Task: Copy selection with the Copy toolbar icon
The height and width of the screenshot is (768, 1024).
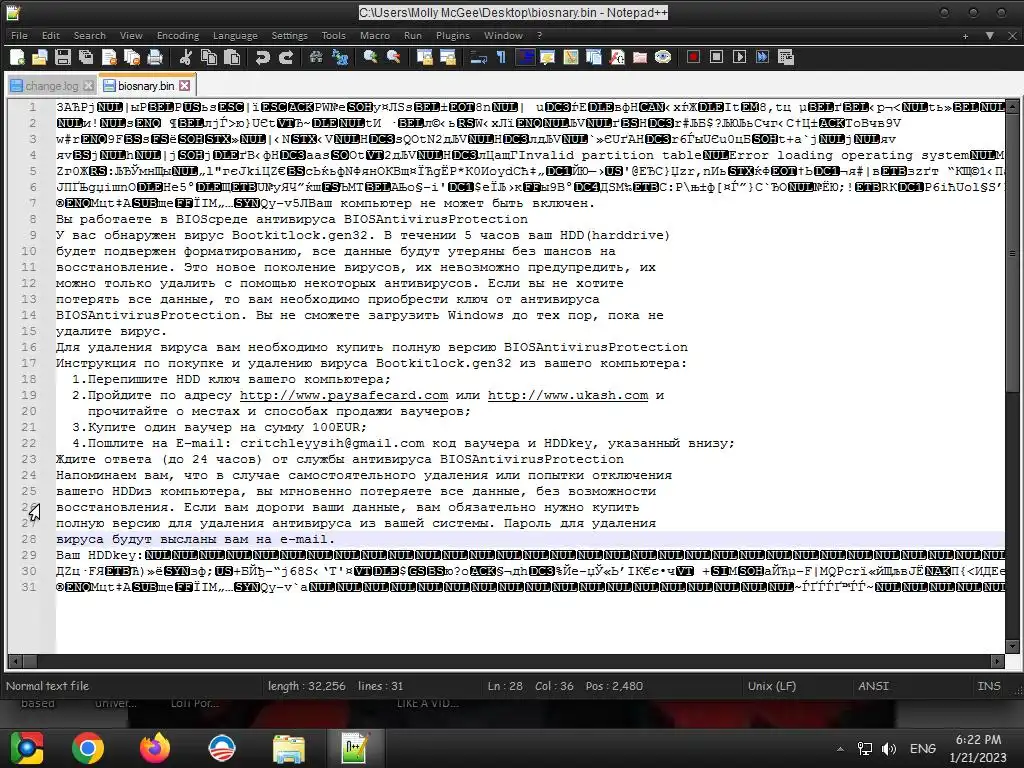Action: pos(208,57)
